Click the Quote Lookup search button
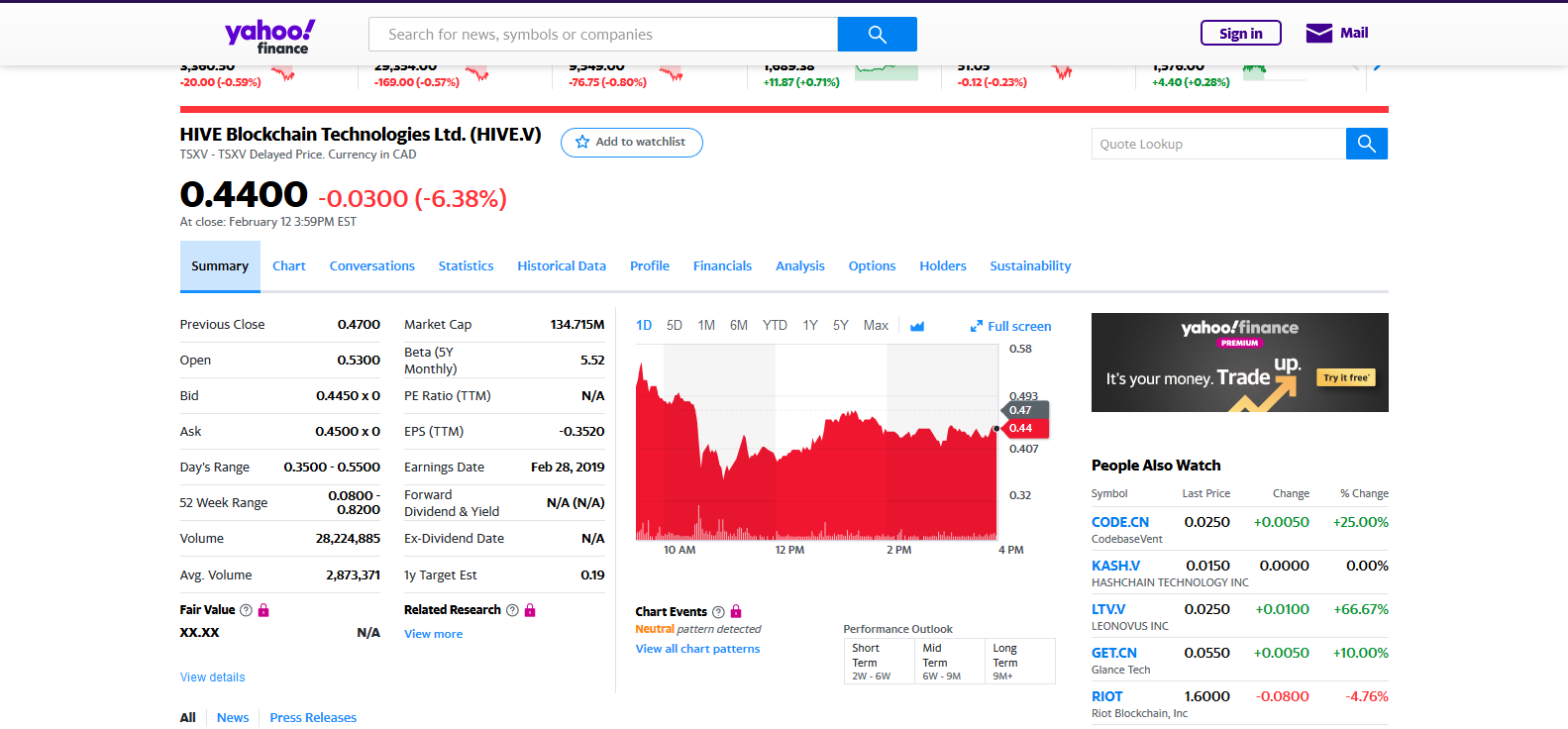 (1366, 144)
